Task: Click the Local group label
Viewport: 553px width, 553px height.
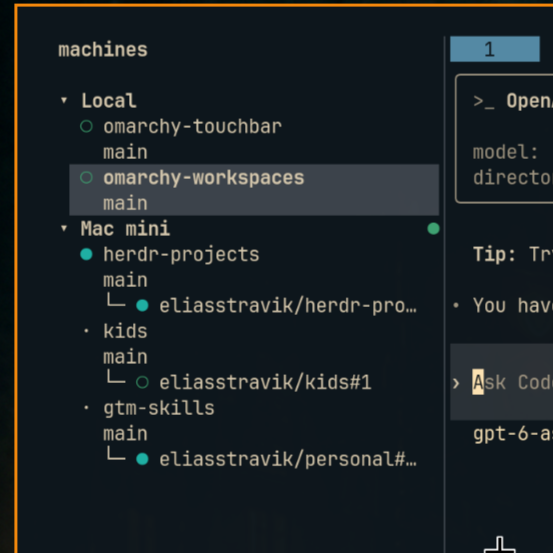Action: click(109, 101)
